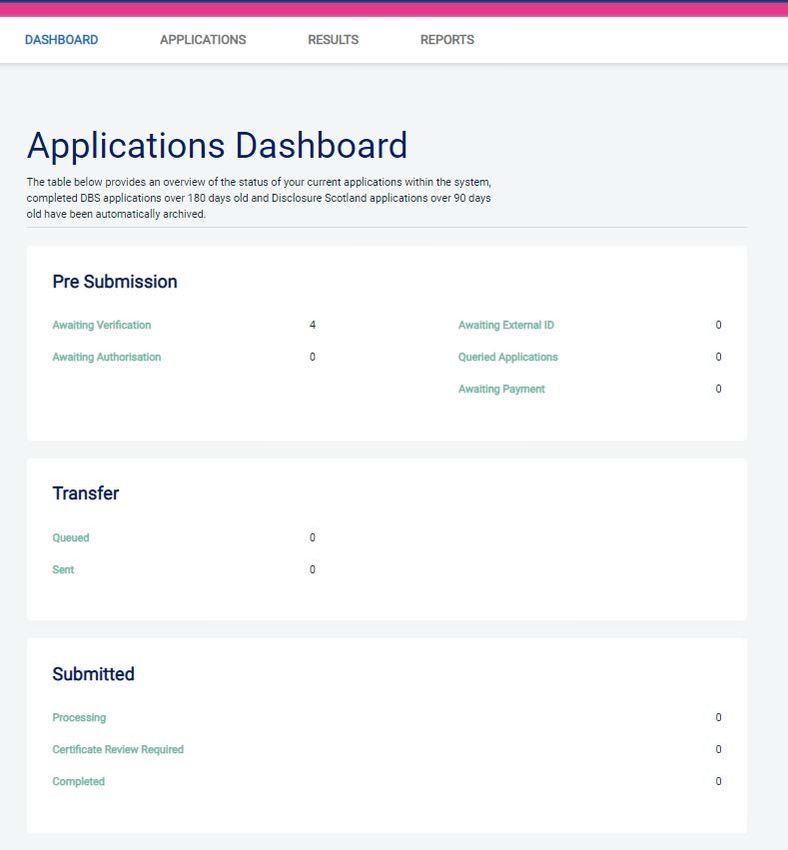Click the Completed count value
Screen dimensions: 788x850
pos(719,781)
